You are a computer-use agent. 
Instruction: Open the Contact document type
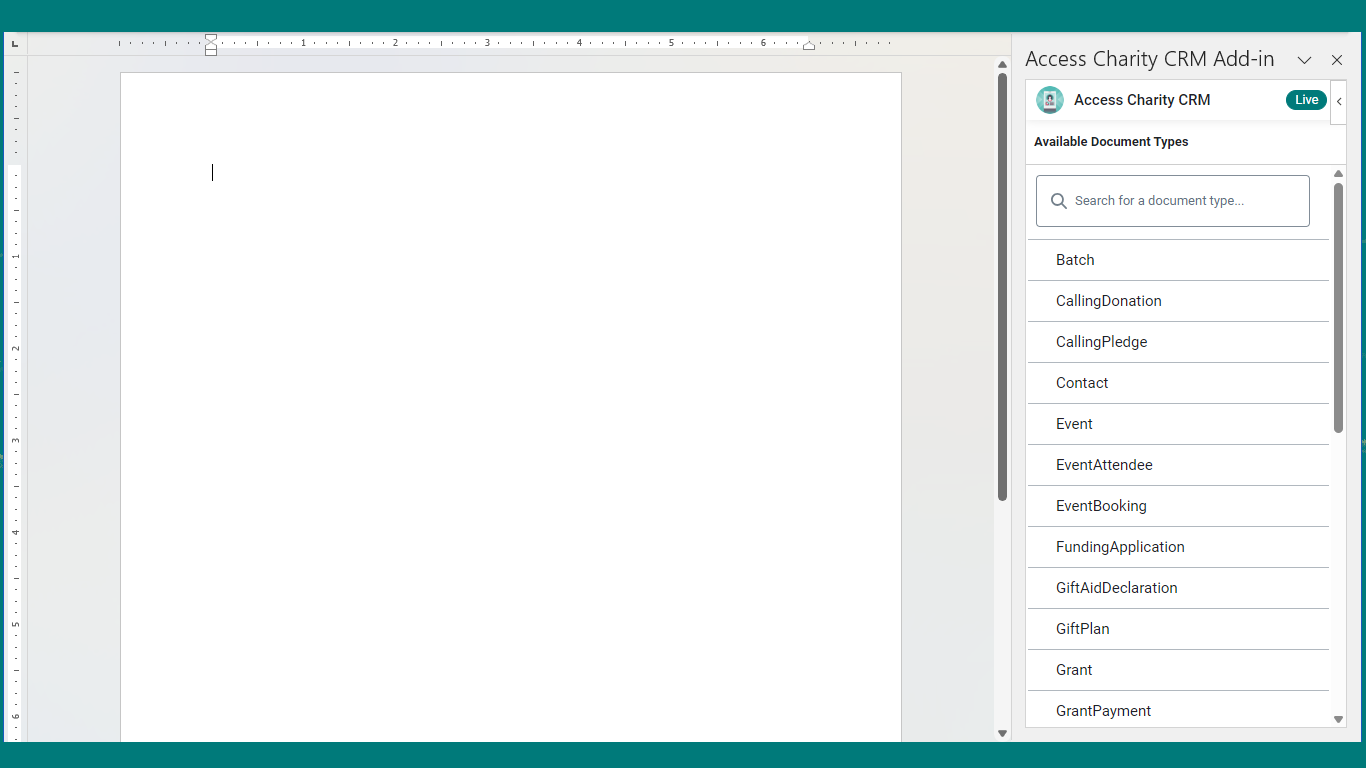(1178, 383)
